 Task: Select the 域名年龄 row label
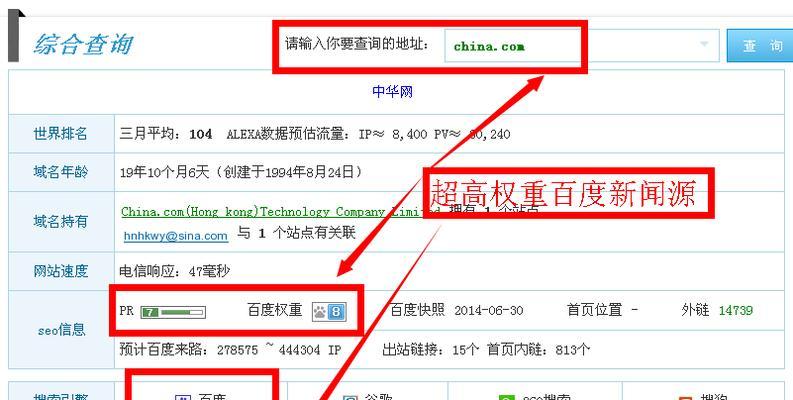tap(61, 172)
